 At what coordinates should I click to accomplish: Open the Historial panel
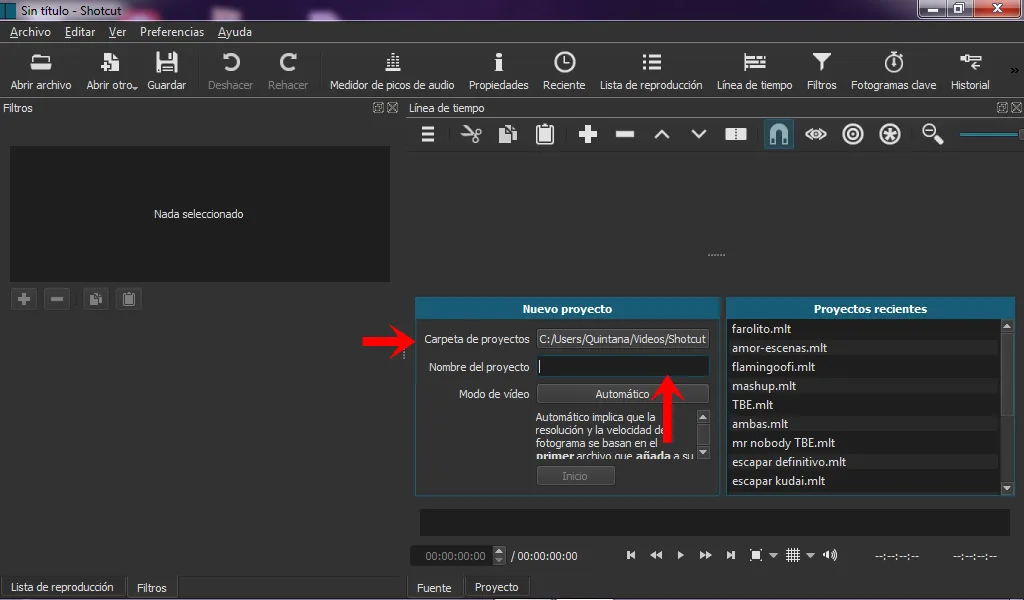coord(970,71)
